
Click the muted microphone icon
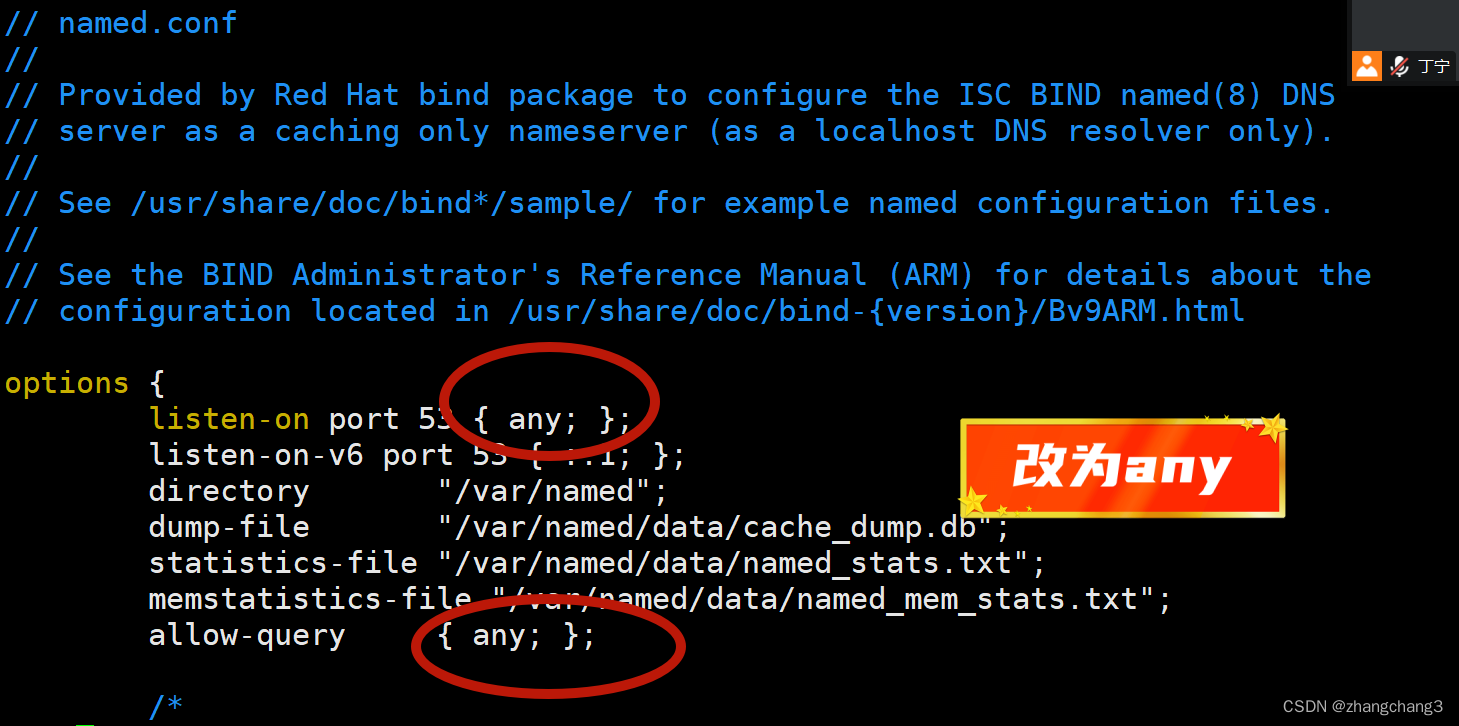(x=1398, y=66)
